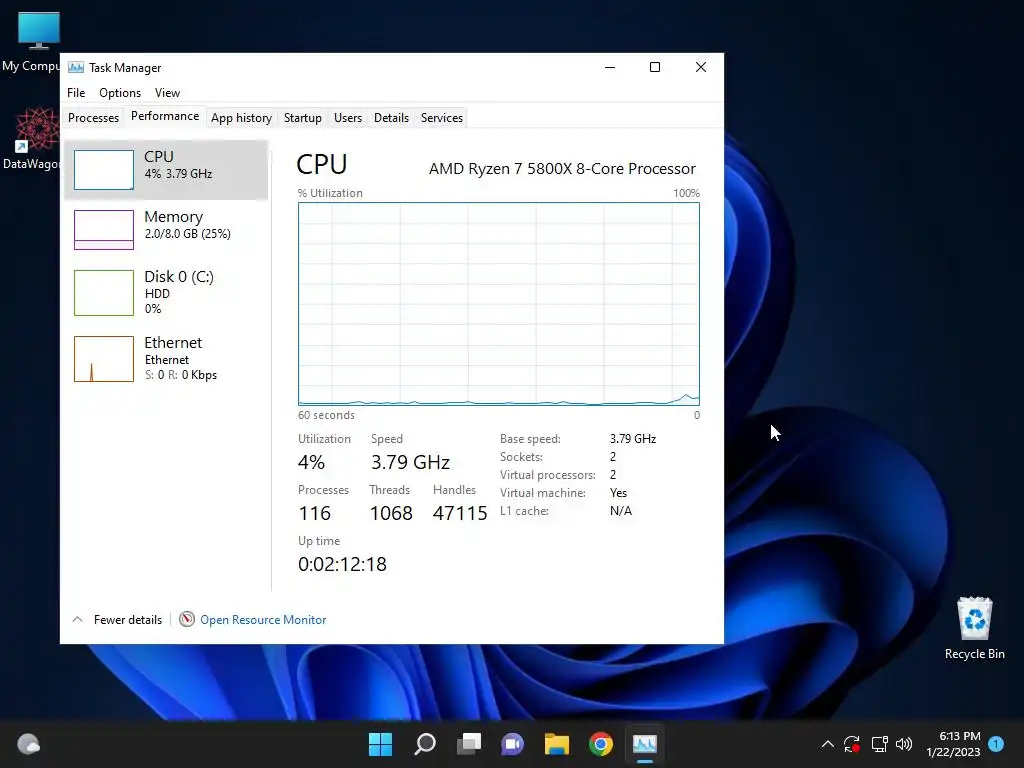Collapse view with Fewer details chevron
1024x768 pixels.
(x=77, y=619)
